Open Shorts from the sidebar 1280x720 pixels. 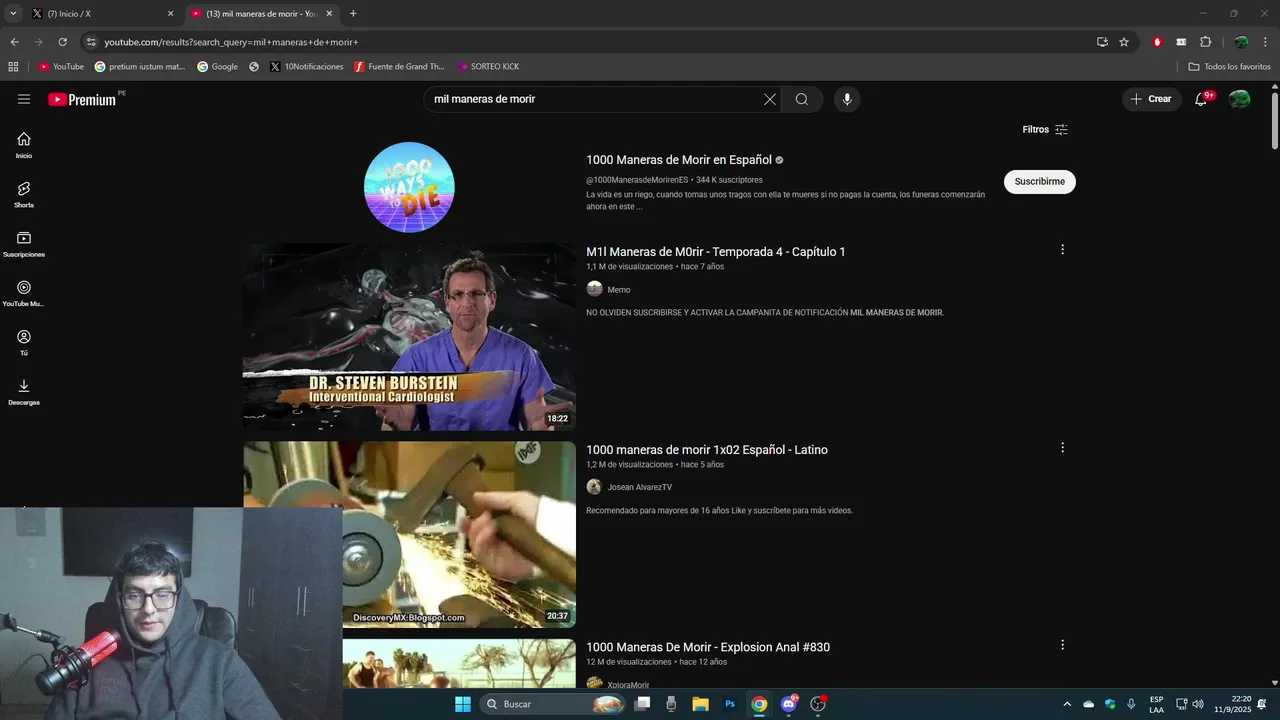click(24, 195)
